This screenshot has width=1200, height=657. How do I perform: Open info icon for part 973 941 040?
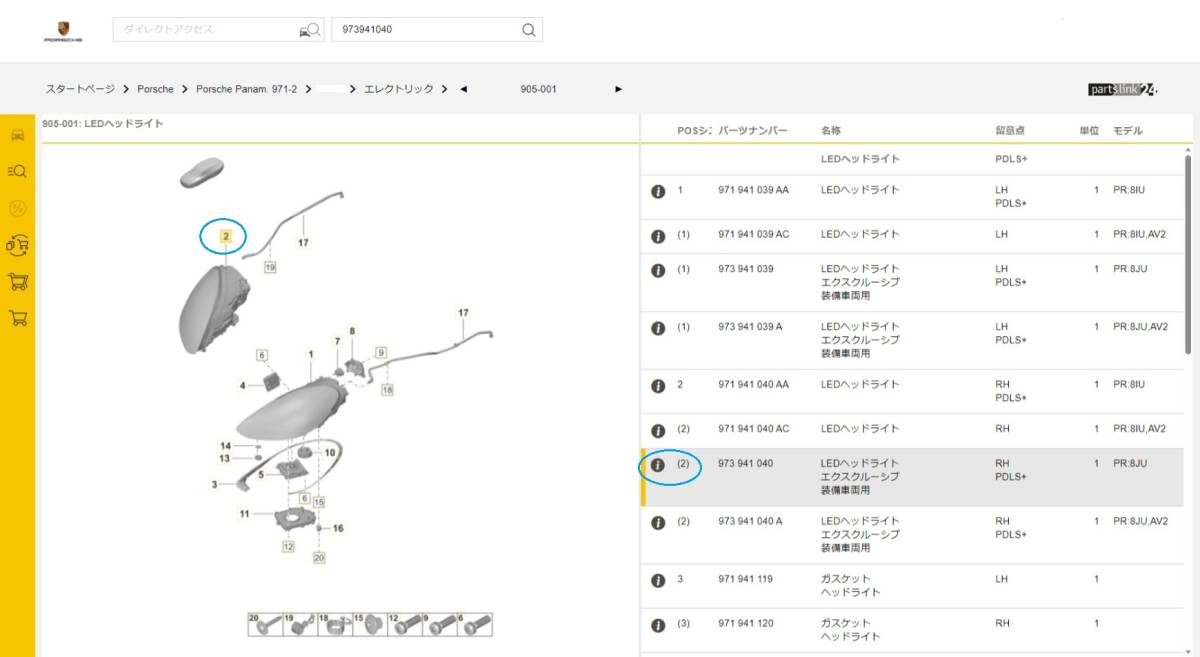pos(657,463)
